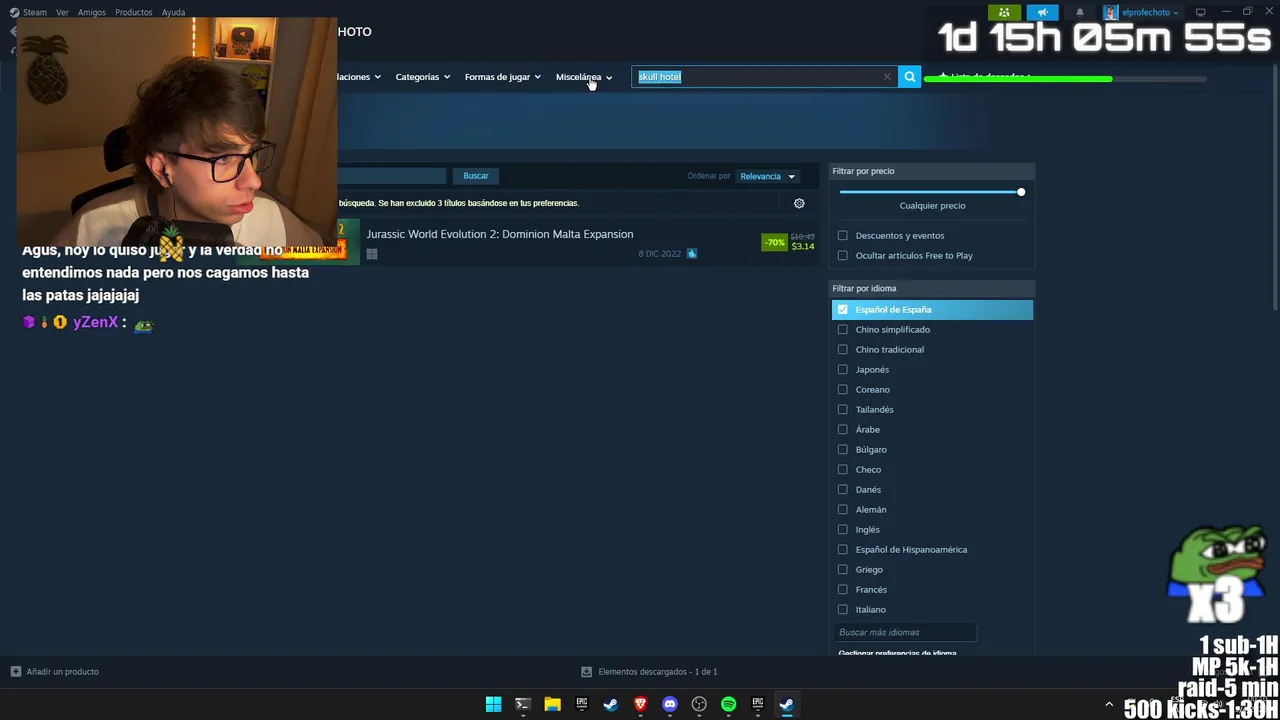Open search preferences gear icon

[799, 203]
